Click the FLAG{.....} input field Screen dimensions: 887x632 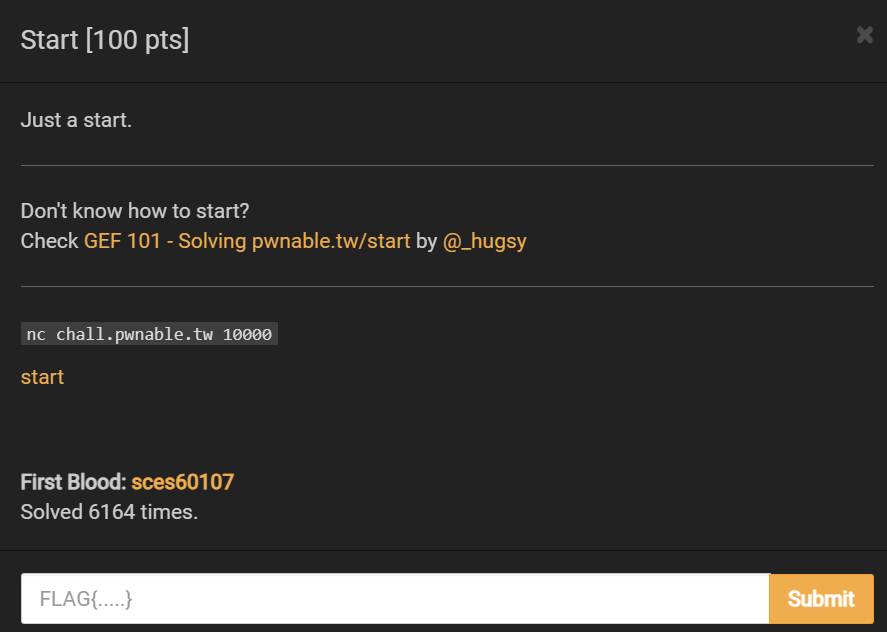click(x=395, y=599)
